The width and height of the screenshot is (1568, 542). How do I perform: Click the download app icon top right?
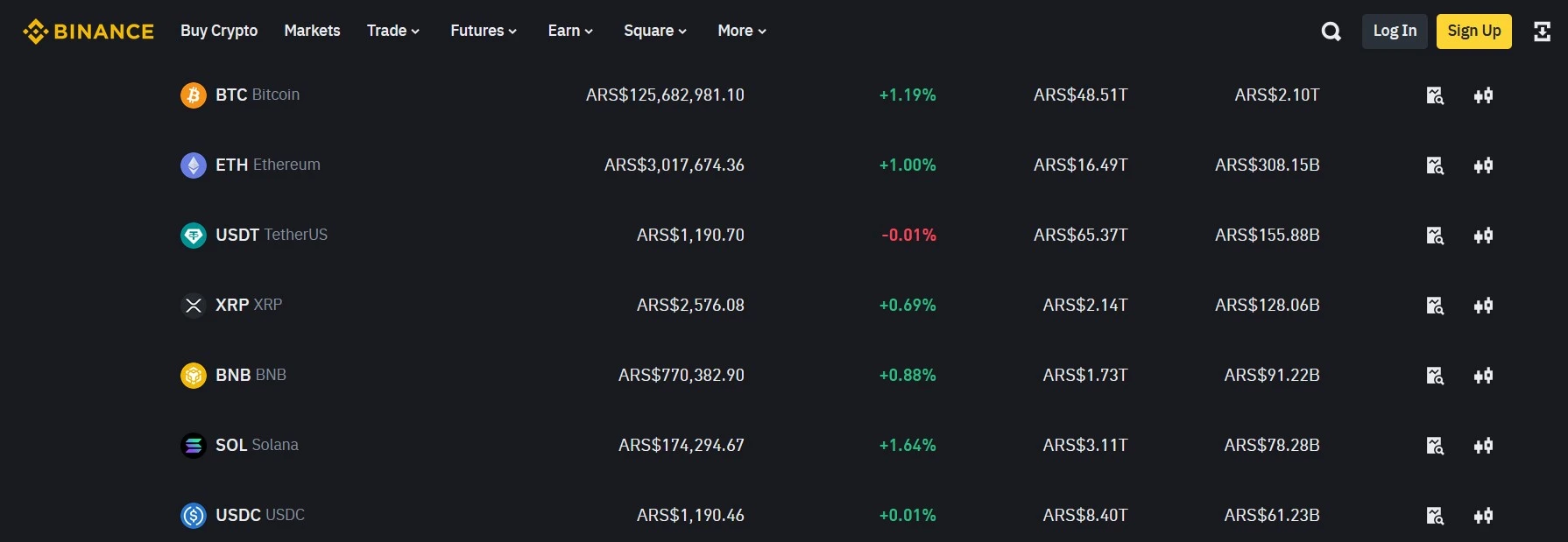point(1543,31)
